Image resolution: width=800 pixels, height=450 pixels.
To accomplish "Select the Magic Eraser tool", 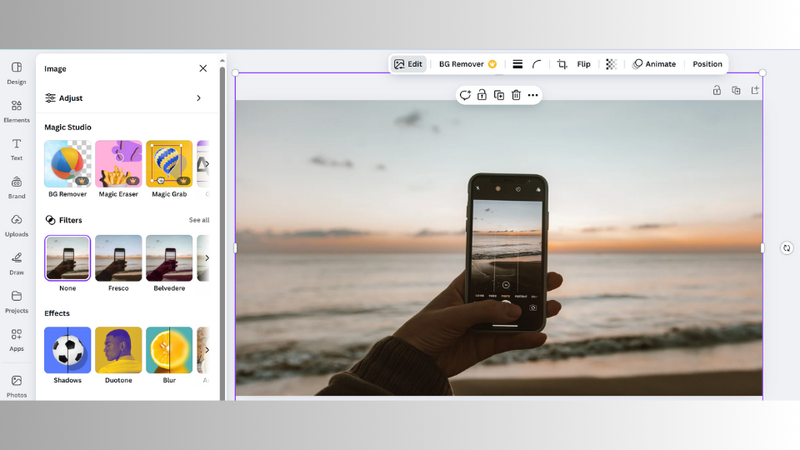I will (x=118, y=169).
